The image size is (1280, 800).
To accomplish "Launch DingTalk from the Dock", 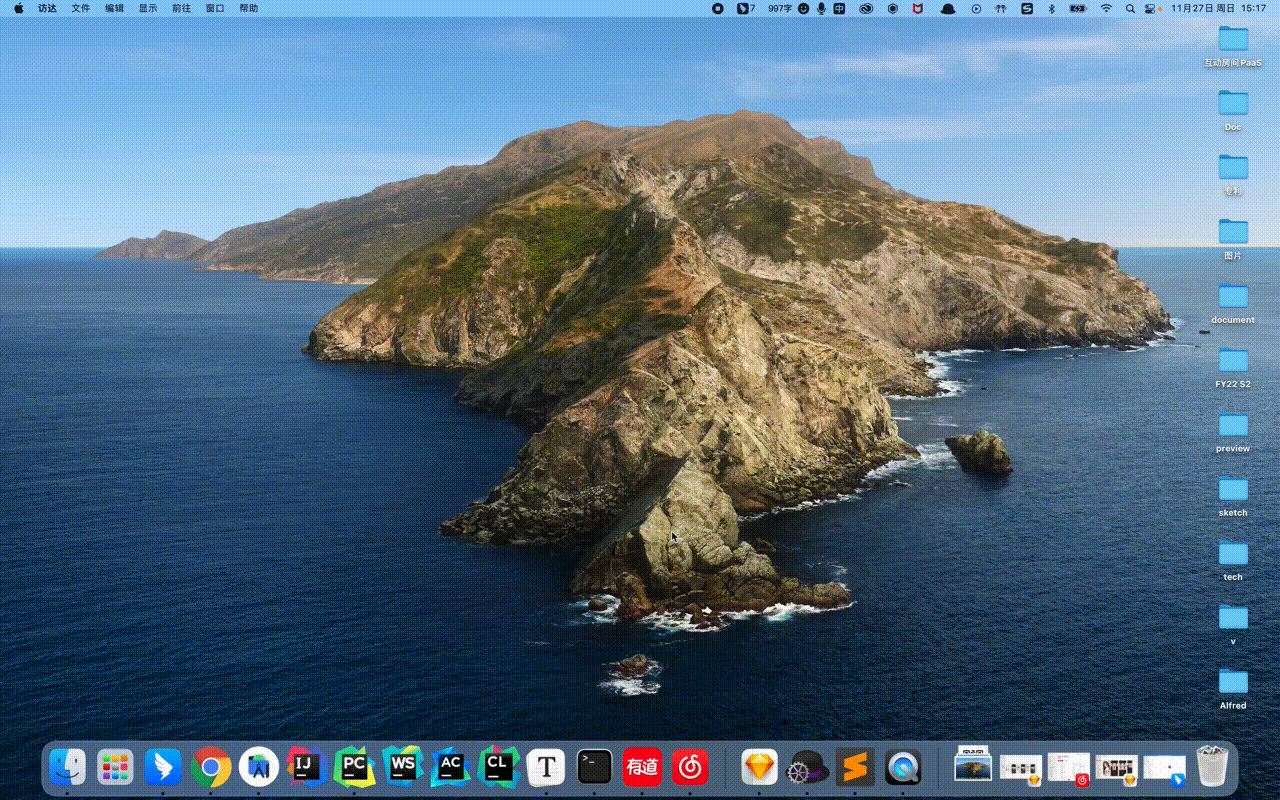I will (163, 767).
